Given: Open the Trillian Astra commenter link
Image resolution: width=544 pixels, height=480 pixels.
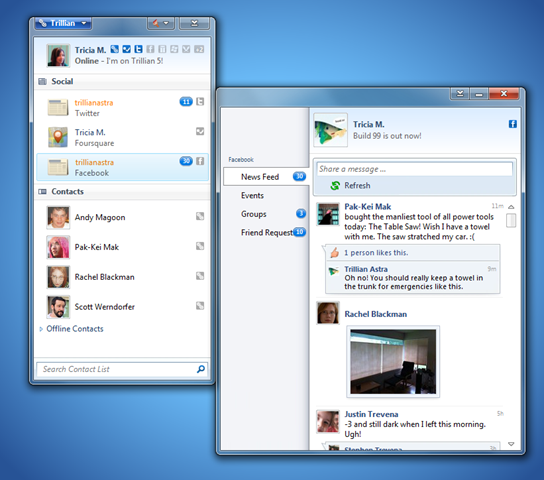Looking at the screenshot, I should tap(366, 269).
